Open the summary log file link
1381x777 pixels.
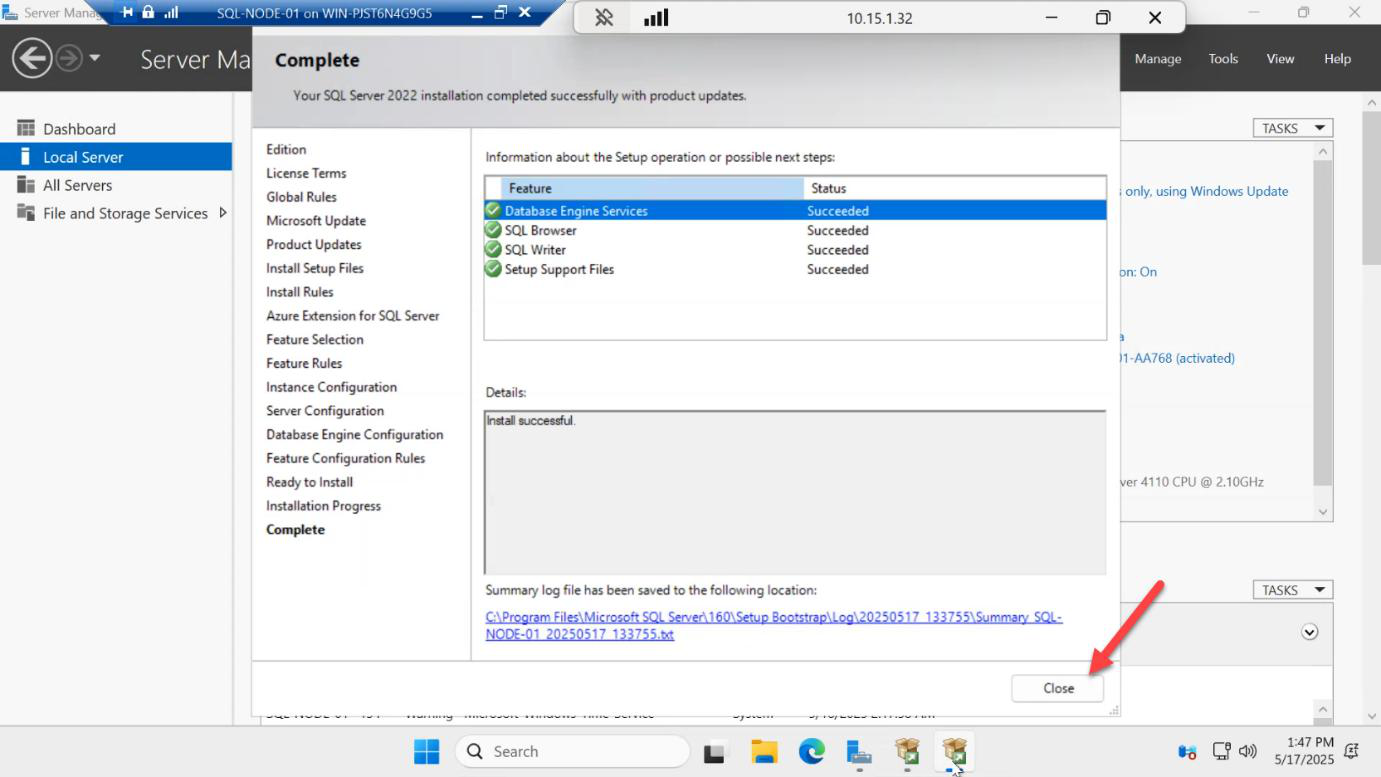774,625
